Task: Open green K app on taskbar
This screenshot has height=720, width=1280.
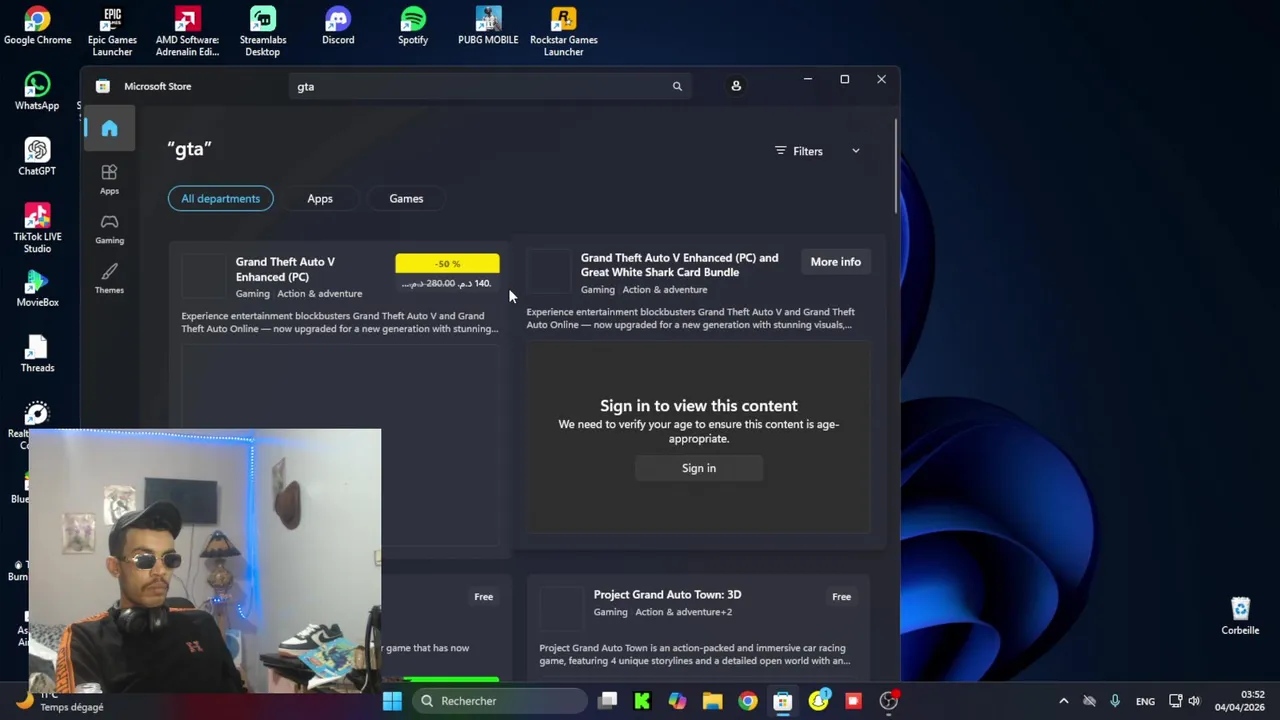Action: pyautogui.click(x=642, y=701)
